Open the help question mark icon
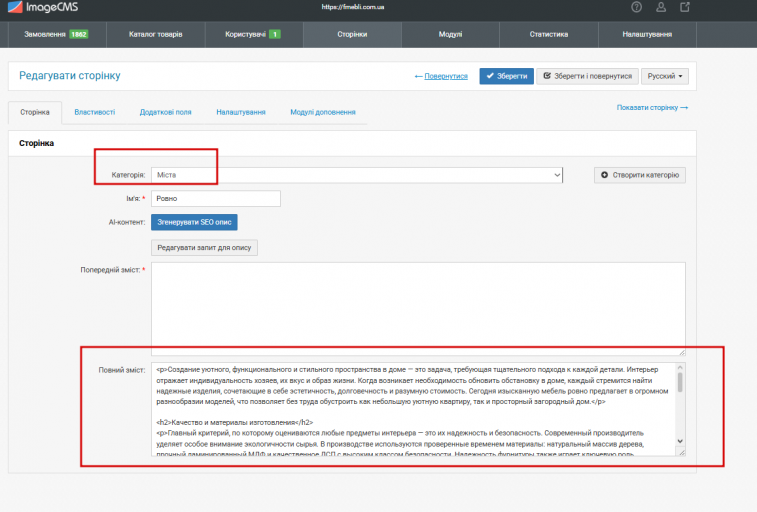Viewport: 757px width, 512px height. [636, 7]
